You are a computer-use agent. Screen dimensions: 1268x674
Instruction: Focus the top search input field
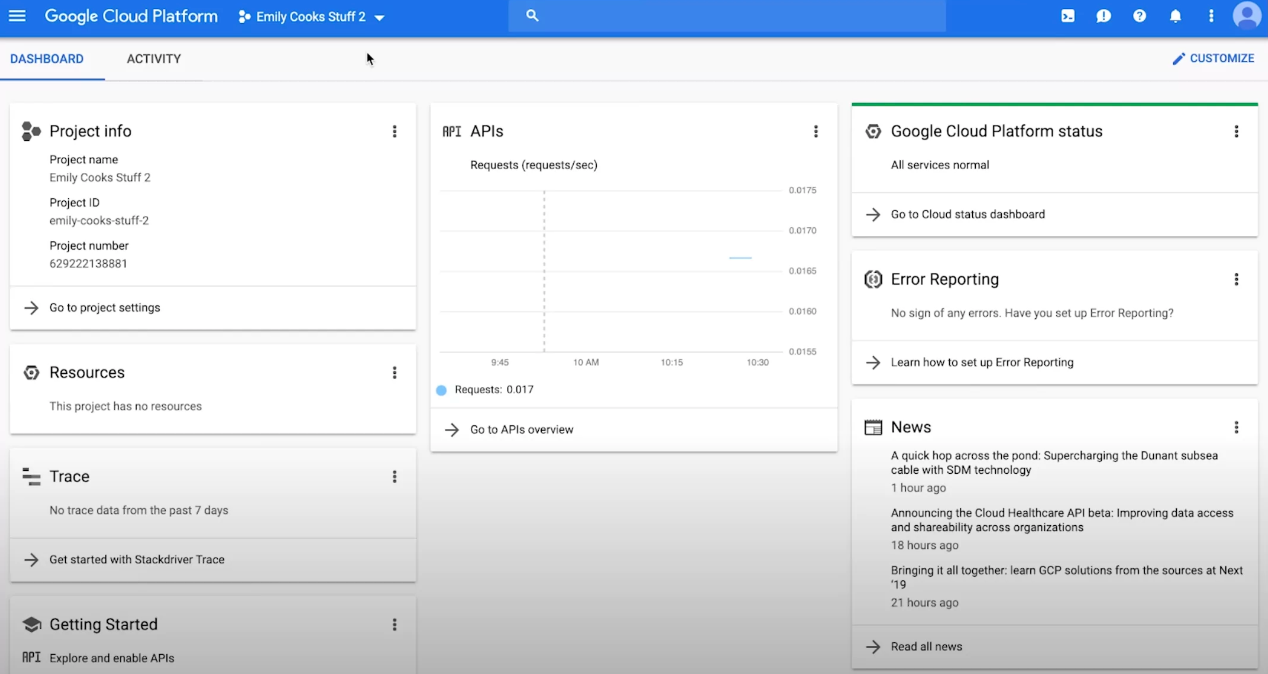(727, 16)
